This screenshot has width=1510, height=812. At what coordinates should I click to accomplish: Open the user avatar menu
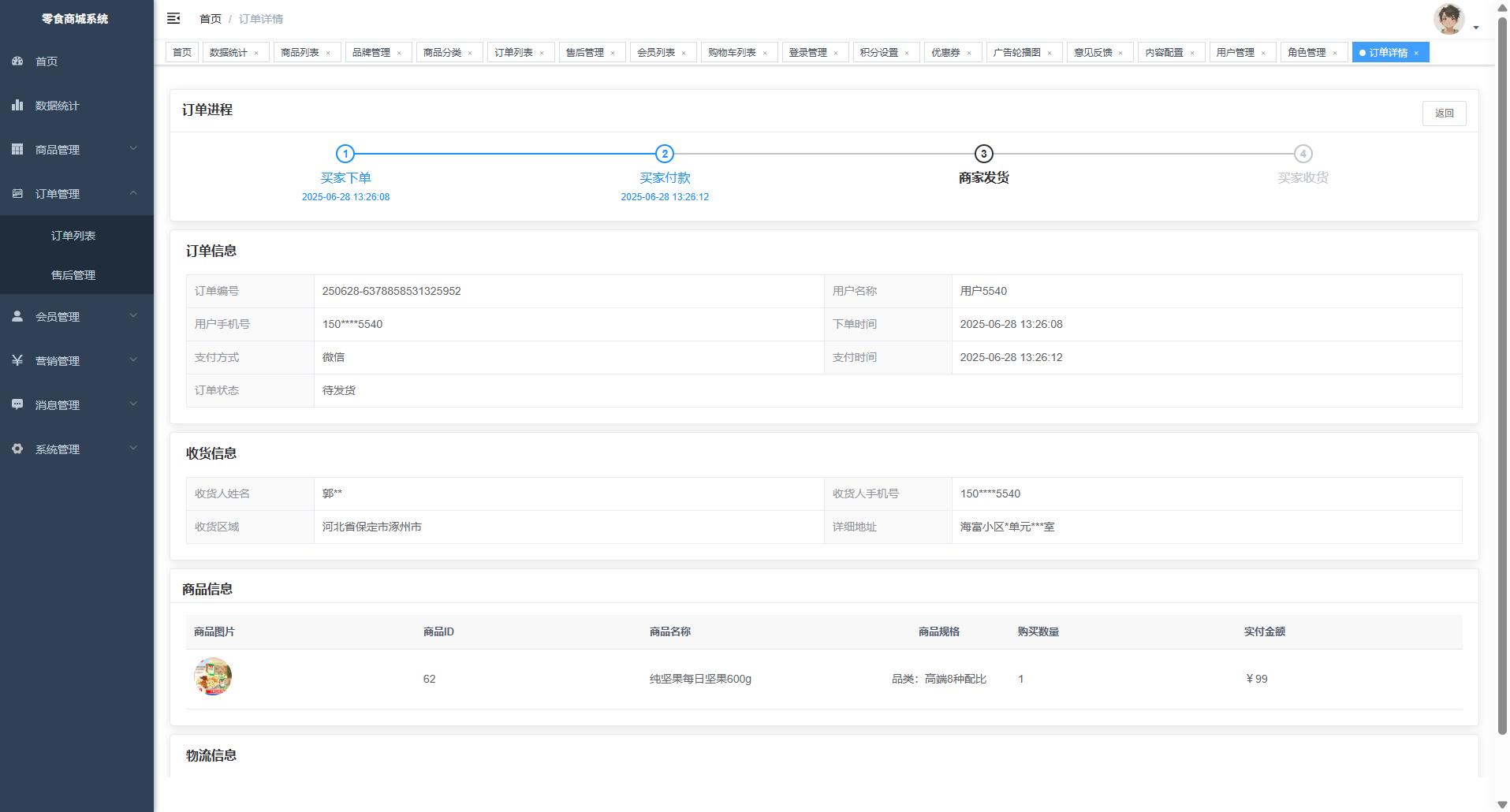[x=1449, y=19]
